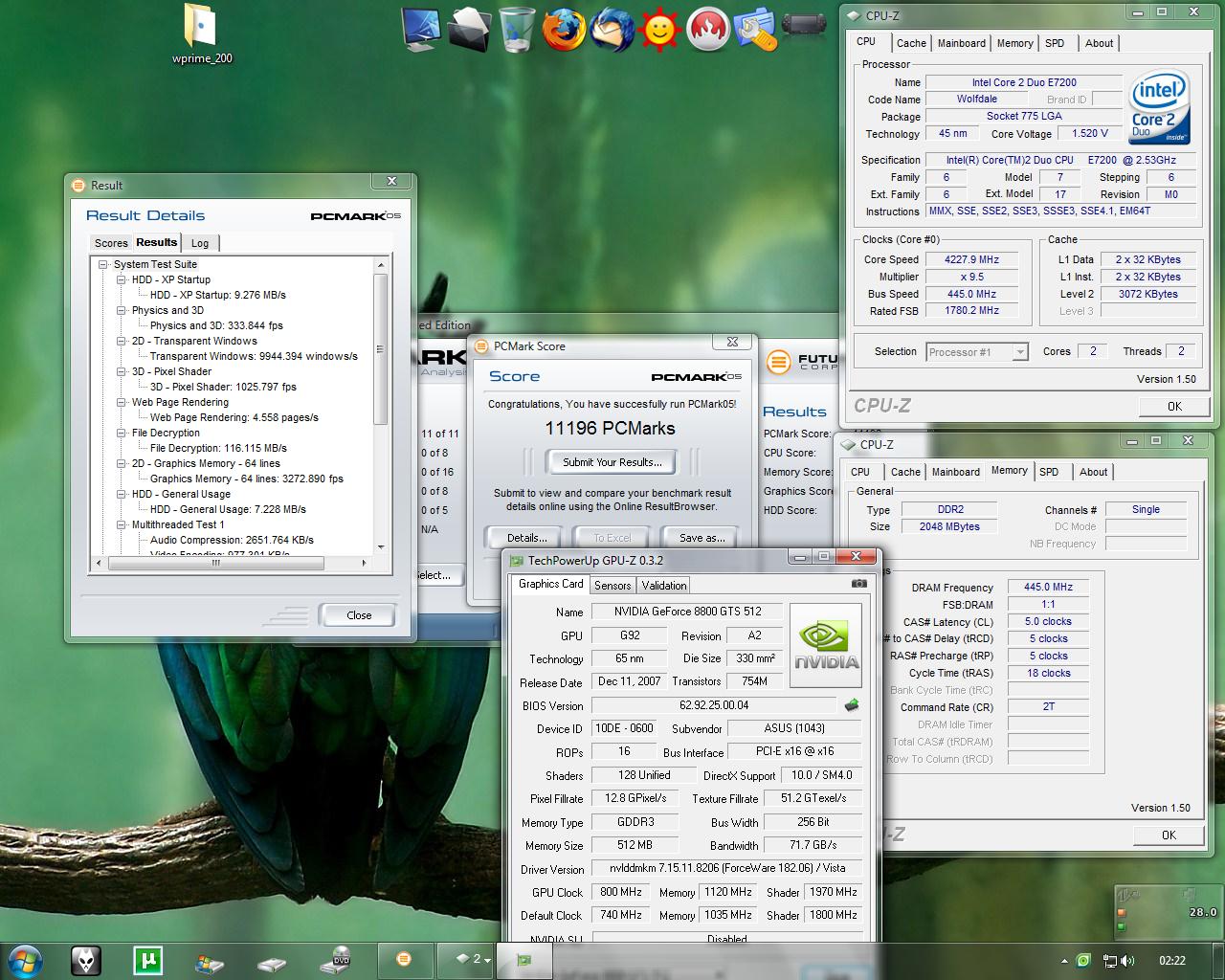Screen dimensions: 1225x980
Task: Open Mainboard tab in top CPU-Z window
Action: click(x=961, y=43)
